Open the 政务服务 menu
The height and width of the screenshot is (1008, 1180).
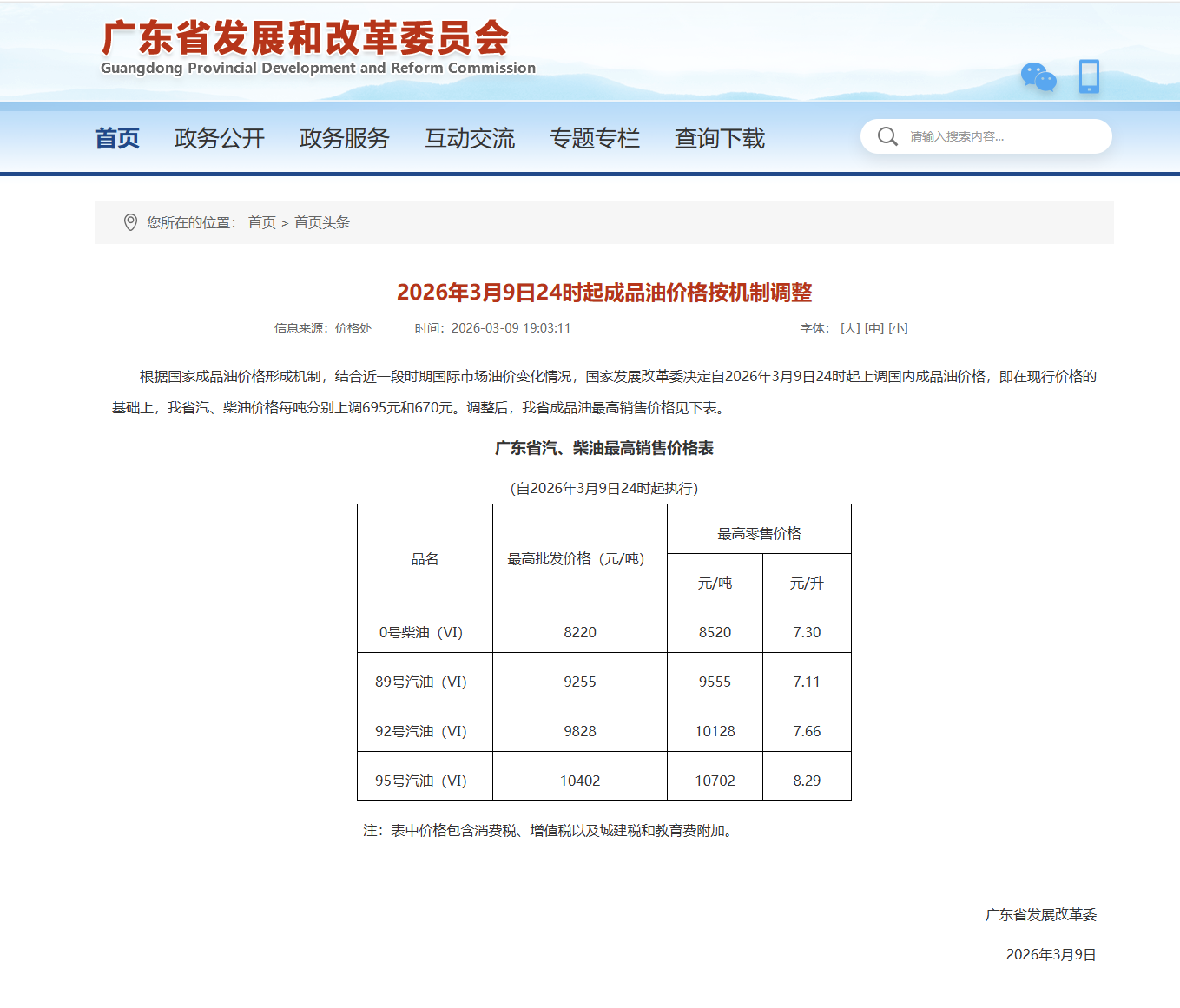(345, 138)
